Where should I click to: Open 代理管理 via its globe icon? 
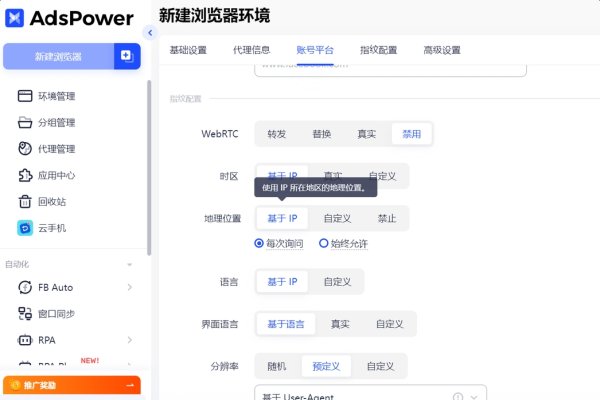[25, 149]
